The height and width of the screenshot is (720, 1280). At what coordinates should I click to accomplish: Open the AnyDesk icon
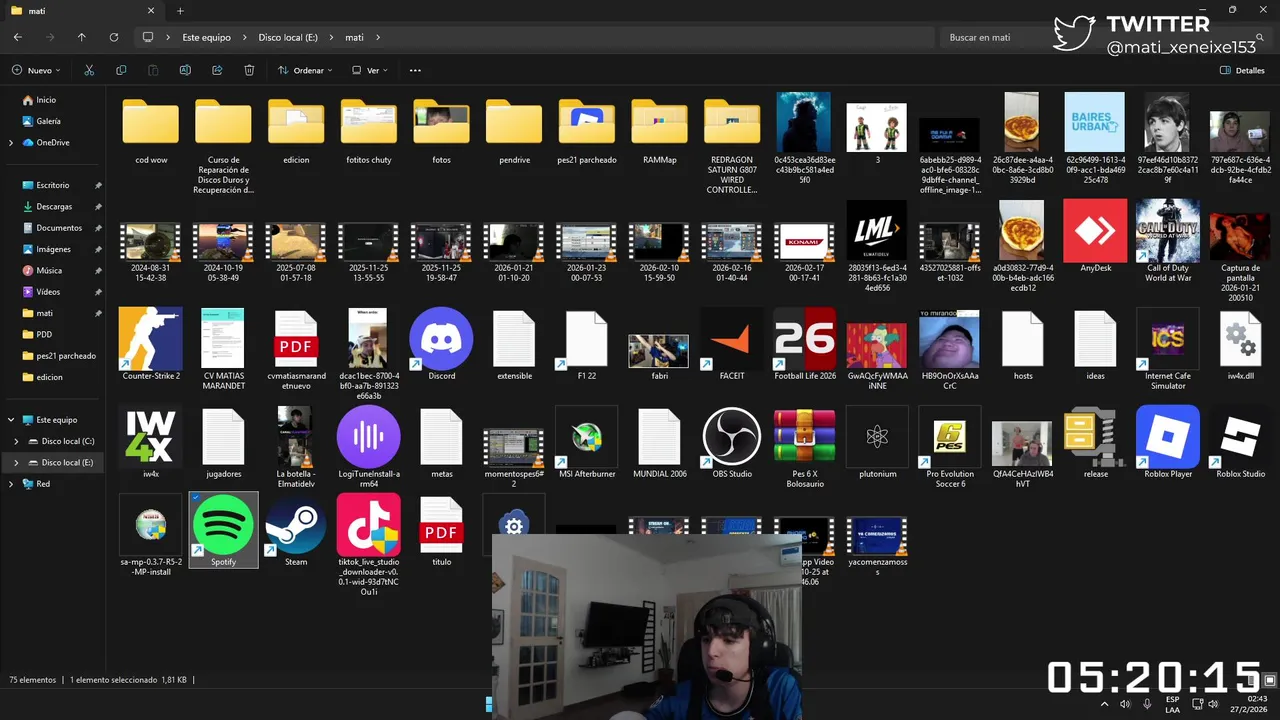pos(1095,231)
